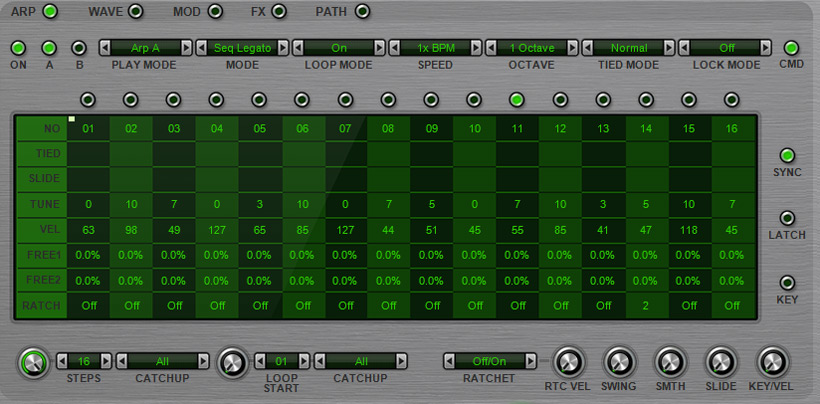Click the SMTH knob

coord(670,361)
